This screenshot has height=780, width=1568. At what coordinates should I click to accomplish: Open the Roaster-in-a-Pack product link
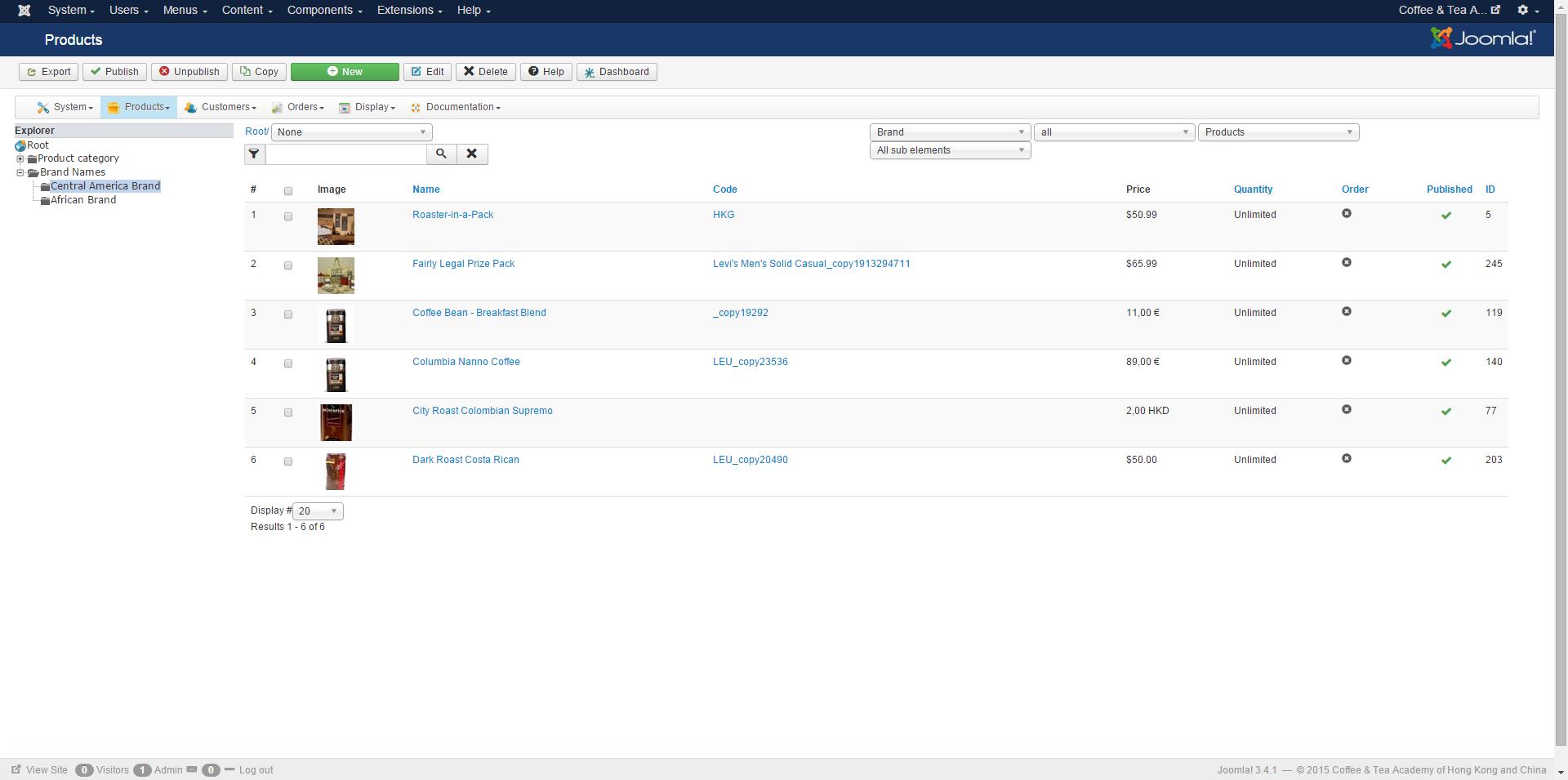pyautogui.click(x=453, y=215)
